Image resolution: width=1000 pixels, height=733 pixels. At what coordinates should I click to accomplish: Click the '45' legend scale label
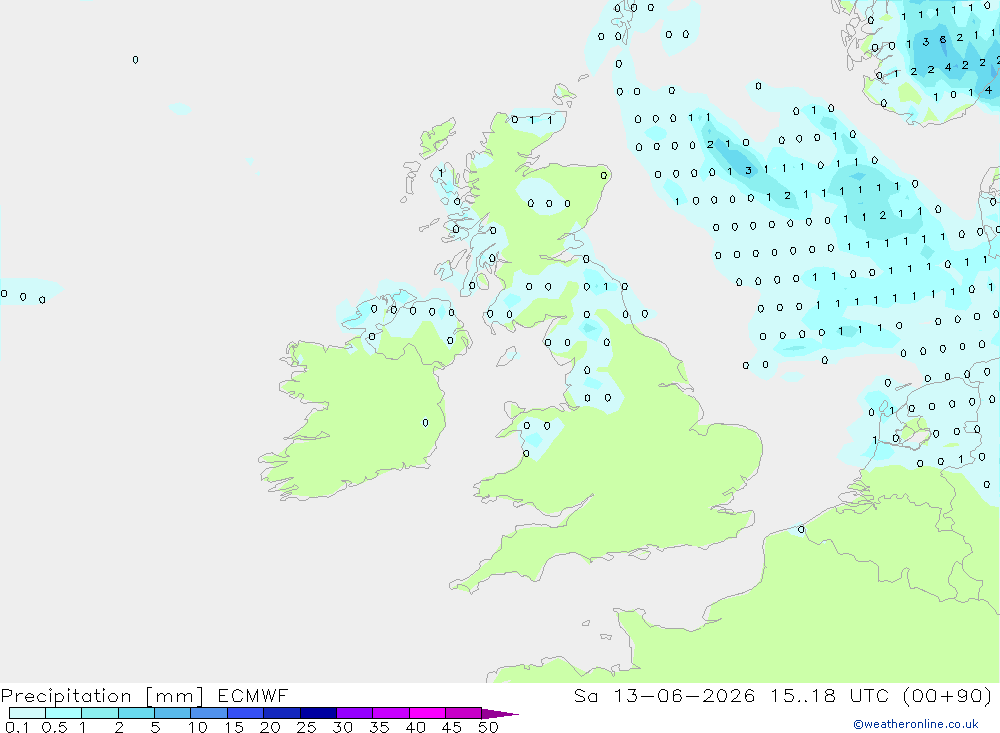[452, 727]
